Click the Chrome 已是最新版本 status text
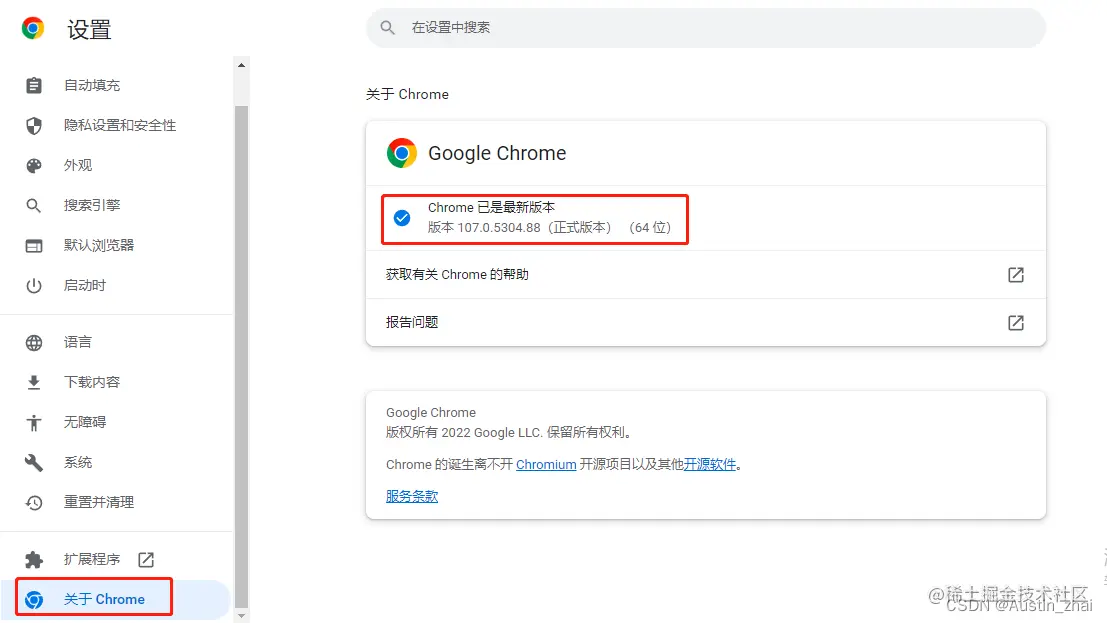The height and width of the screenshot is (623, 1107). 491,208
